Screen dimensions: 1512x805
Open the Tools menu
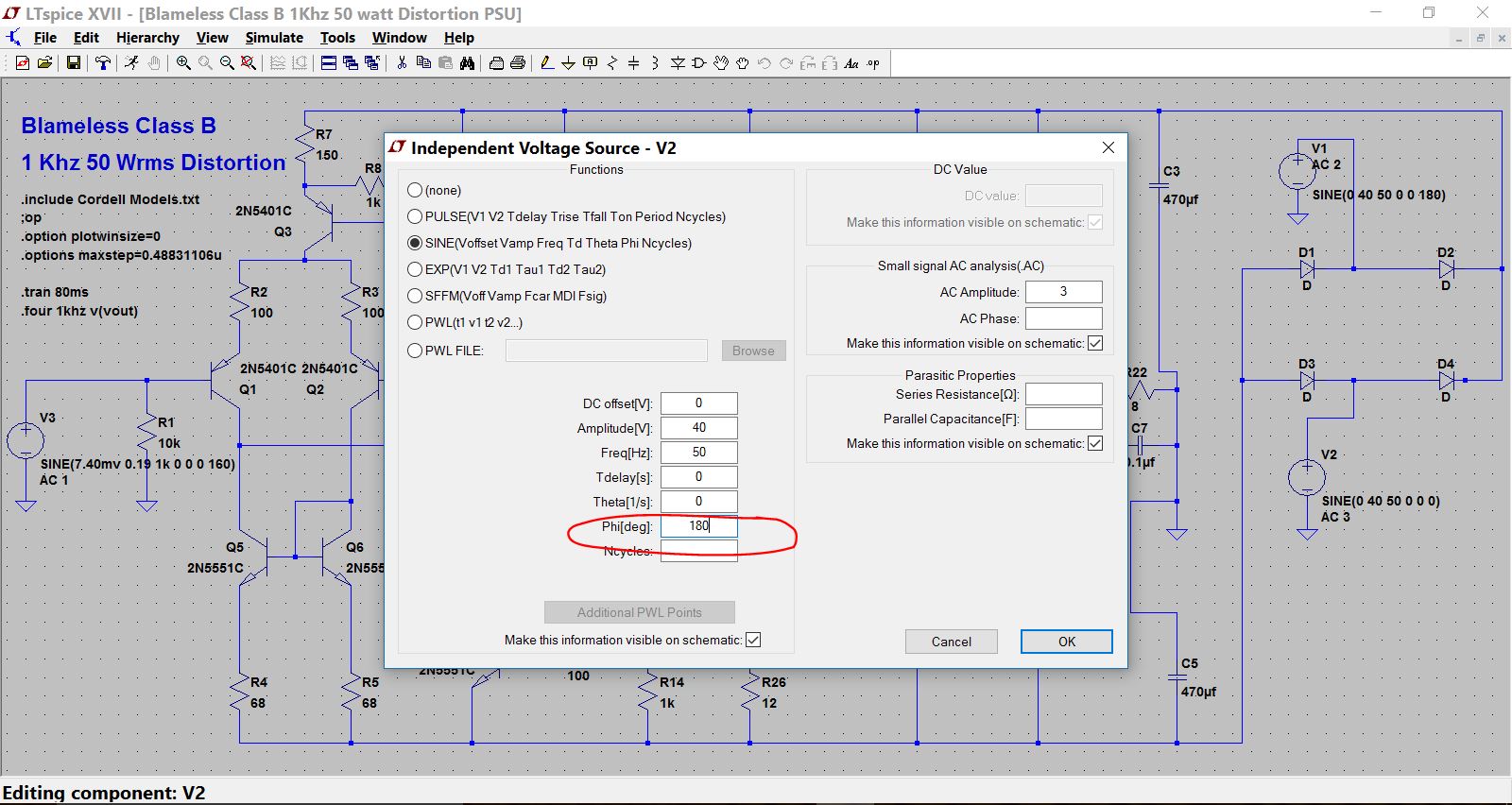tap(337, 38)
